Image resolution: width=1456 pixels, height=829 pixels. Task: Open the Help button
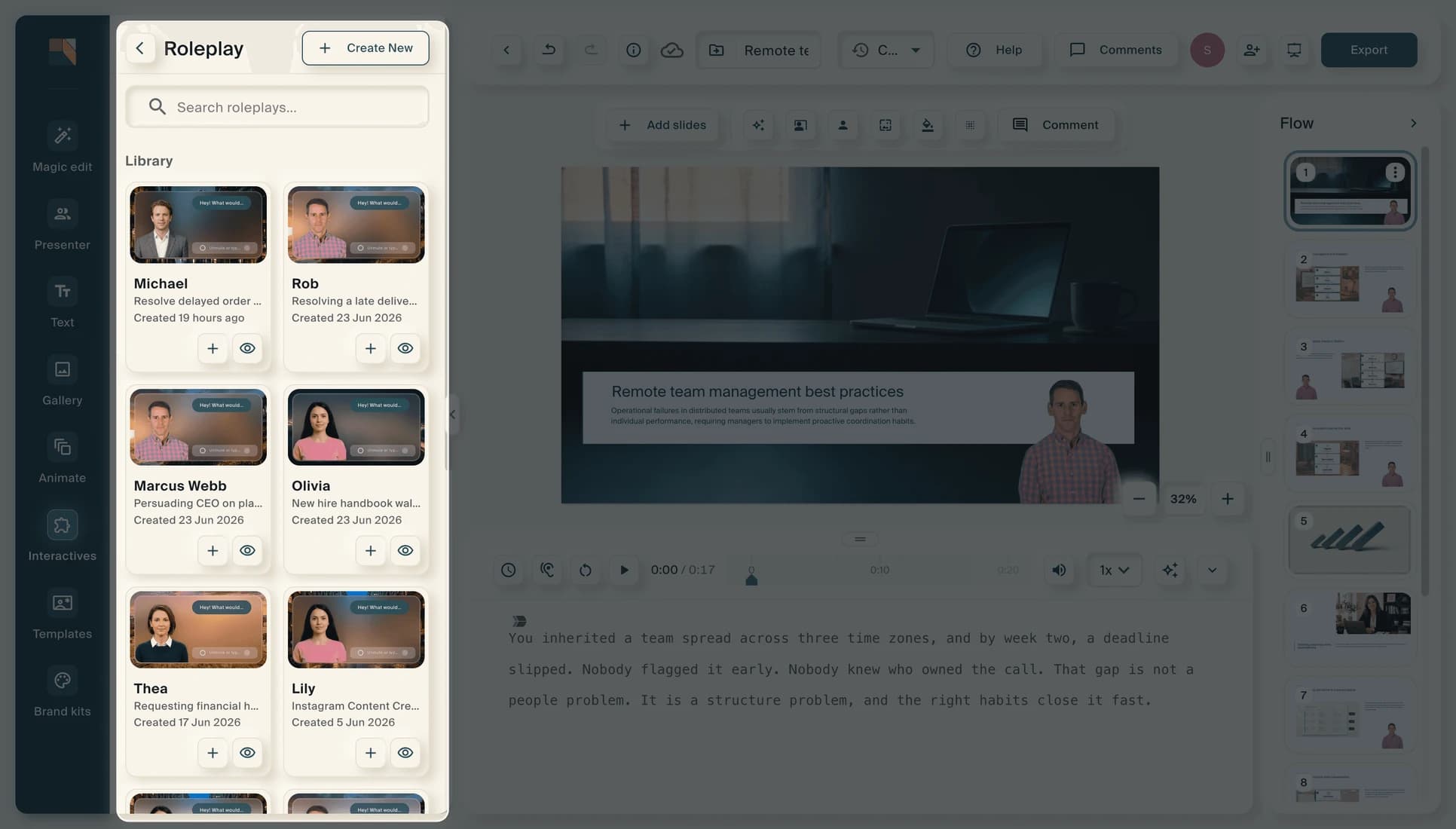tap(994, 50)
